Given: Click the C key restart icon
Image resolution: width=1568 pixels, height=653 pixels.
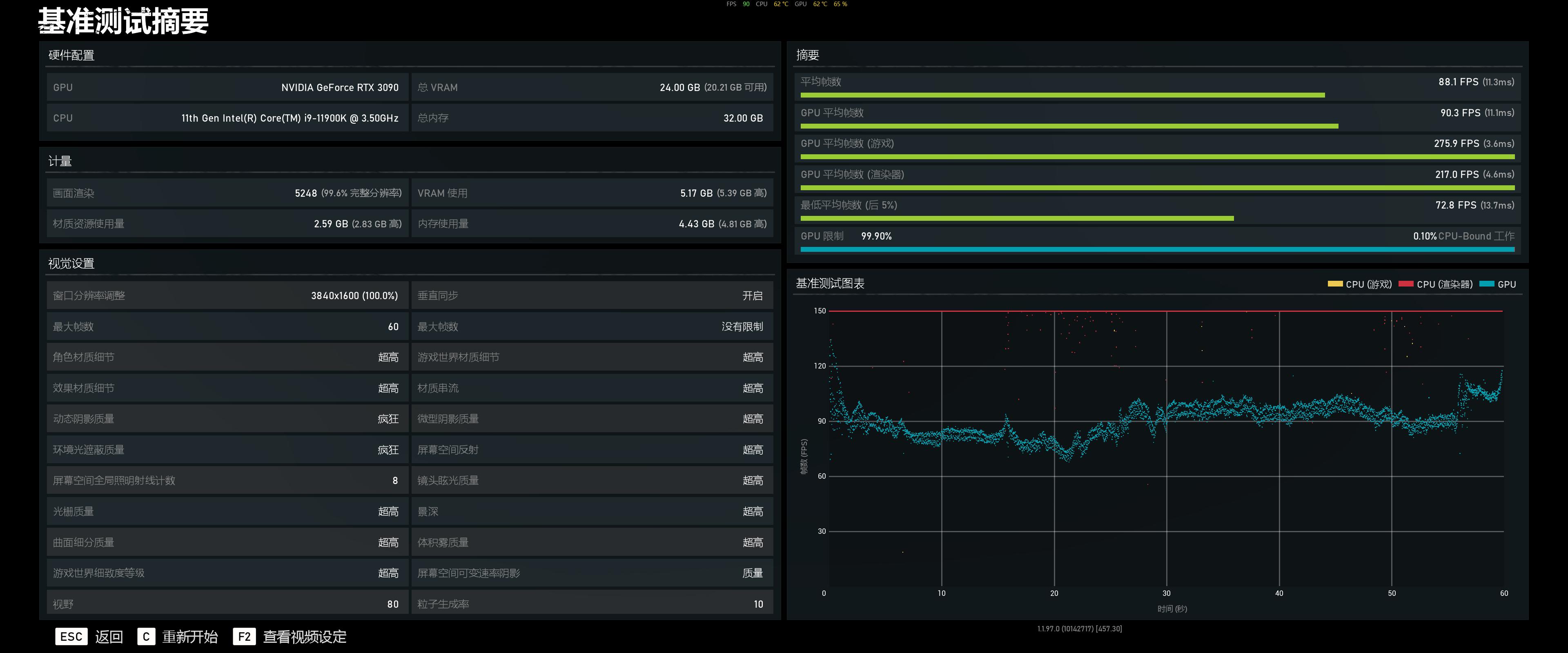Looking at the screenshot, I should tap(146, 637).
